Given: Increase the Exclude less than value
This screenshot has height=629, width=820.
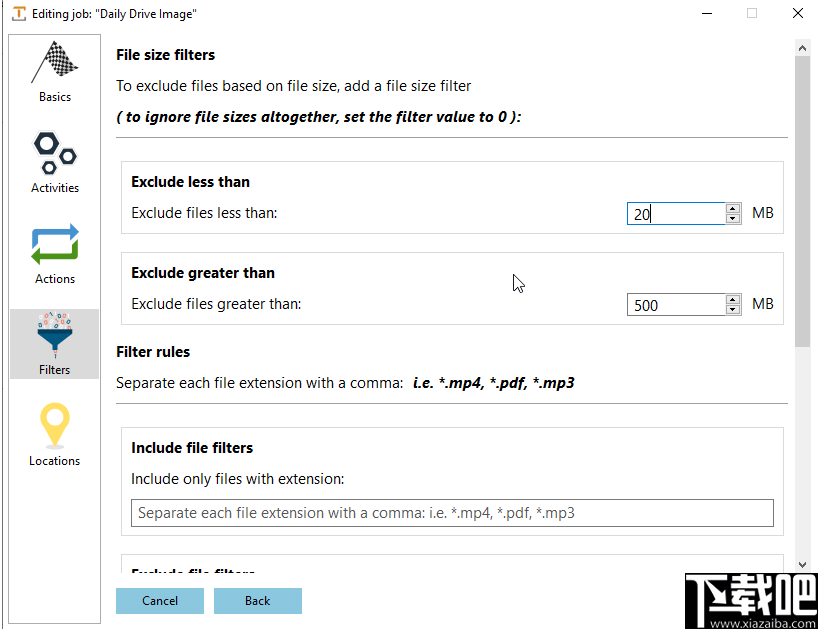Looking at the screenshot, I should click(x=733, y=208).
